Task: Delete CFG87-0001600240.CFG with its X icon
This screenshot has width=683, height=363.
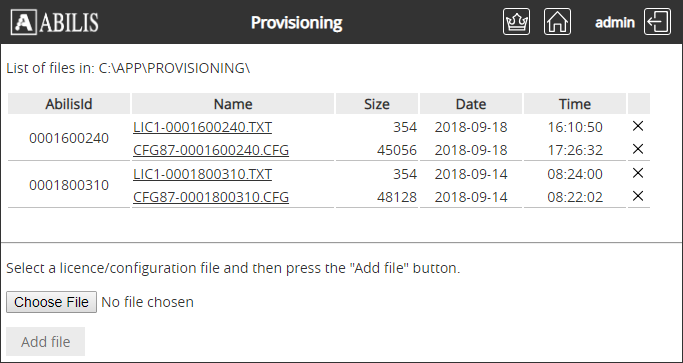Action: [x=638, y=149]
